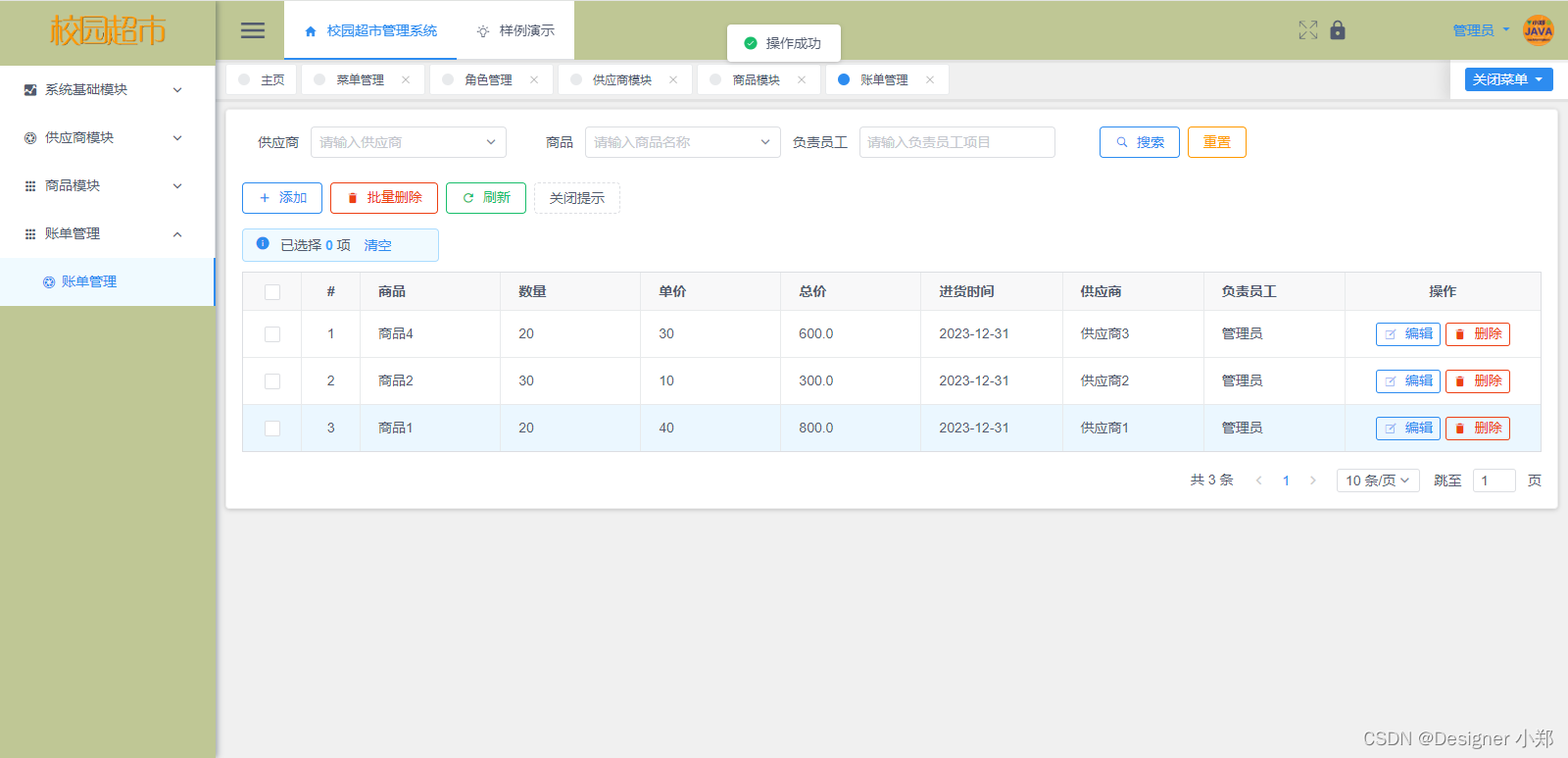This screenshot has height=758, width=1568.
Task: Close the 角色管理 tab
Action: 534,79
